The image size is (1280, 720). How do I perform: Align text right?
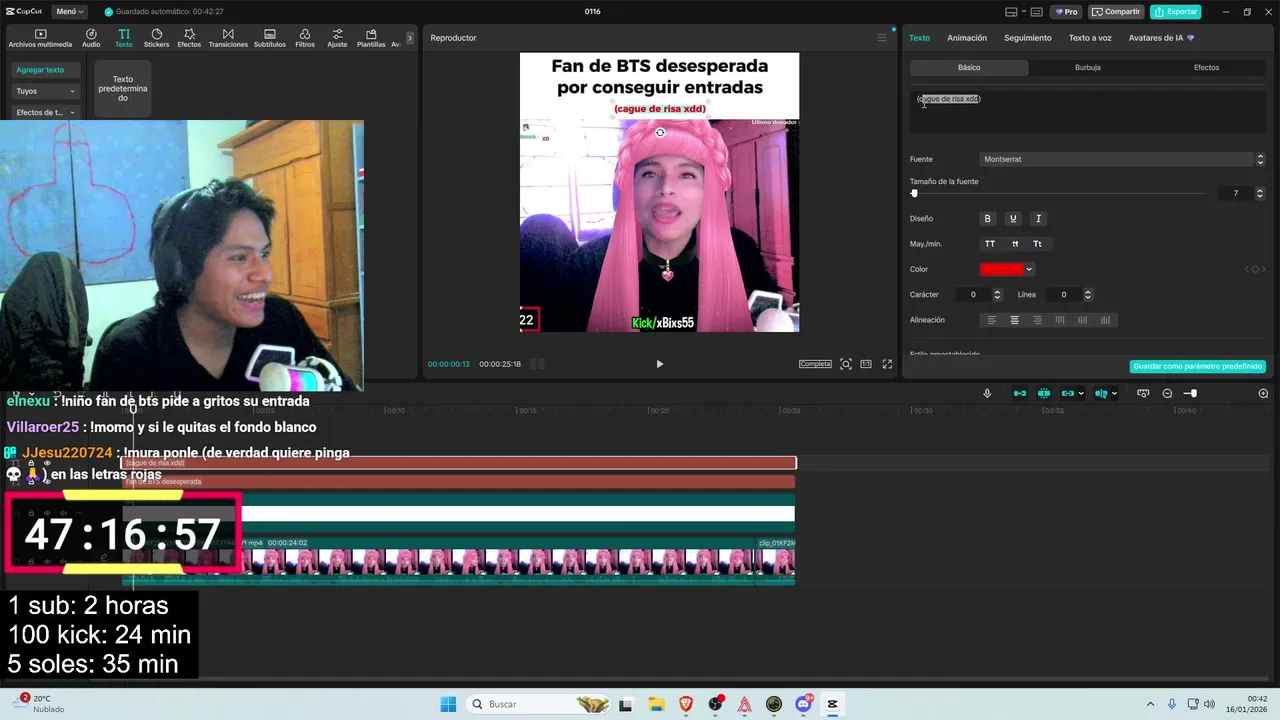pos(1037,320)
